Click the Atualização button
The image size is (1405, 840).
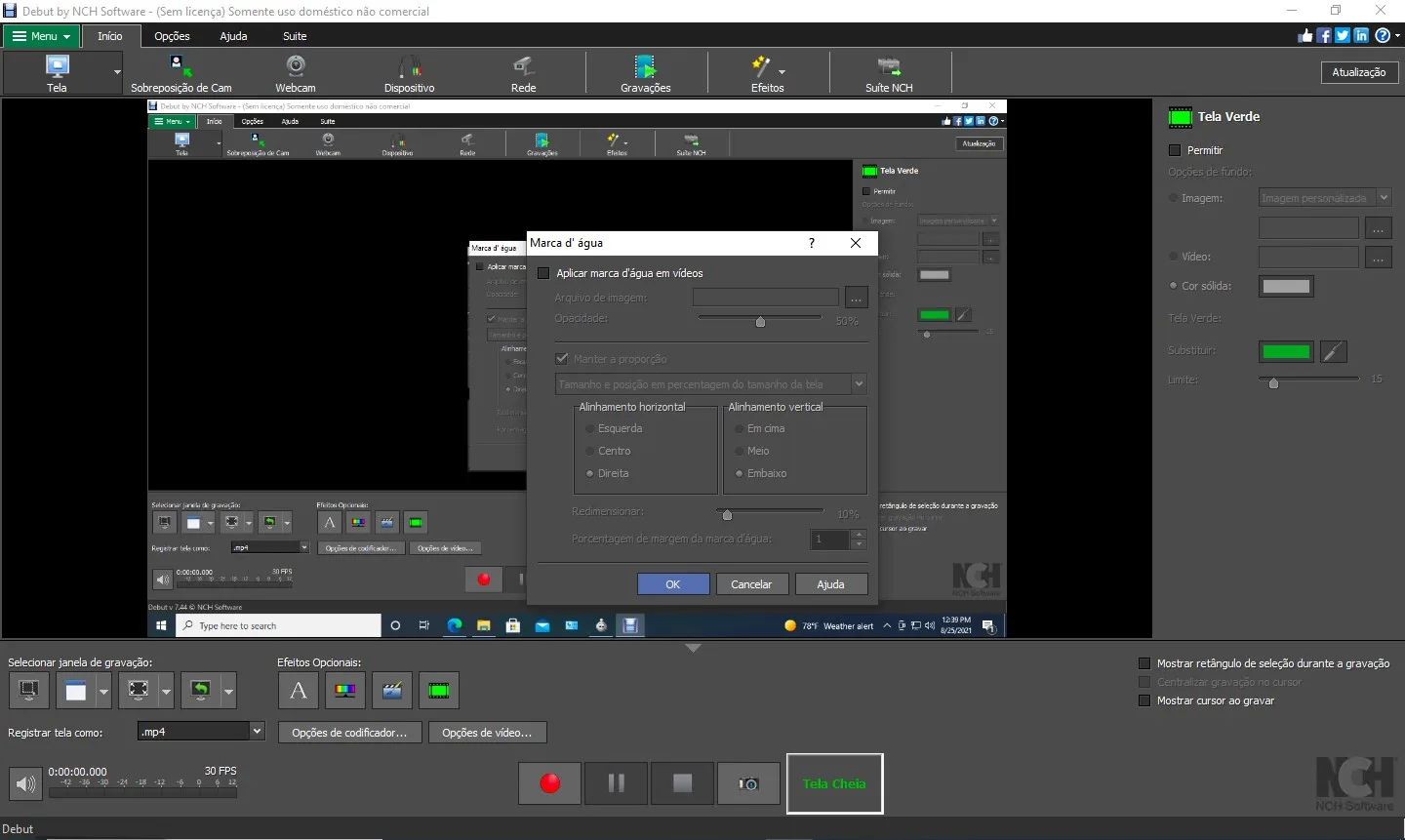pos(1358,72)
